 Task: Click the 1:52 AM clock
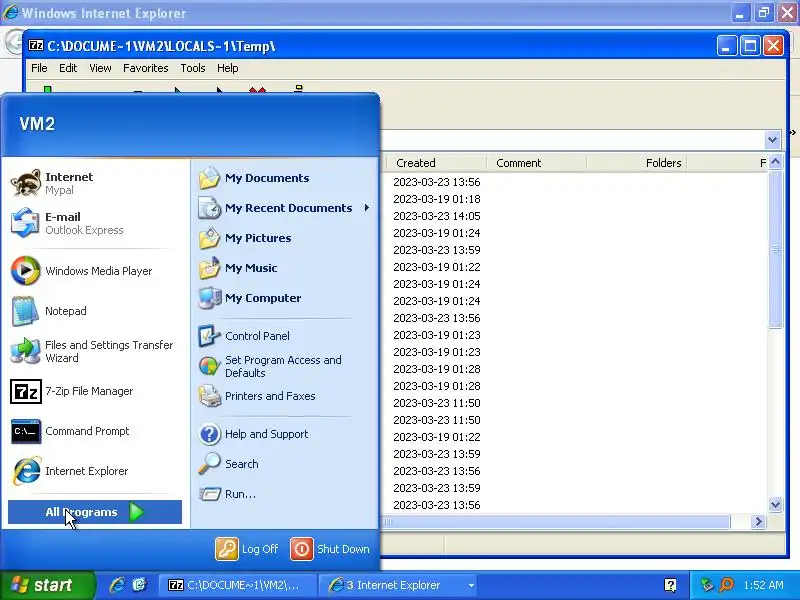(763, 585)
